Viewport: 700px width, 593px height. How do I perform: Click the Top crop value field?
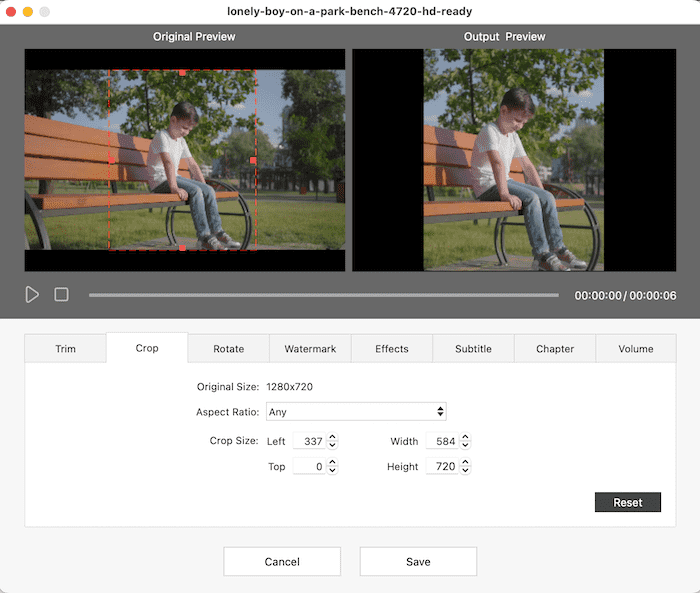tap(309, 466)
